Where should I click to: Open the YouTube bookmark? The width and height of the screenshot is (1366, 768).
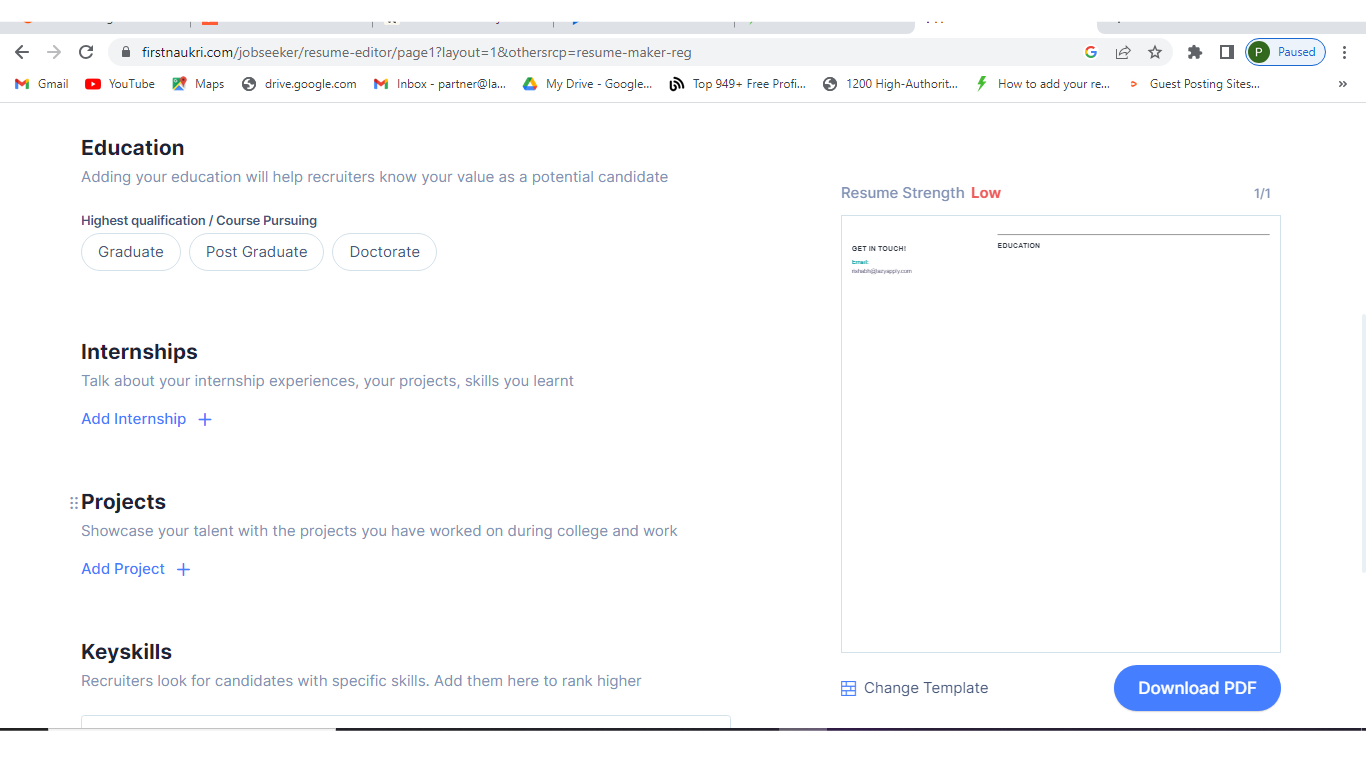point(120,84)
